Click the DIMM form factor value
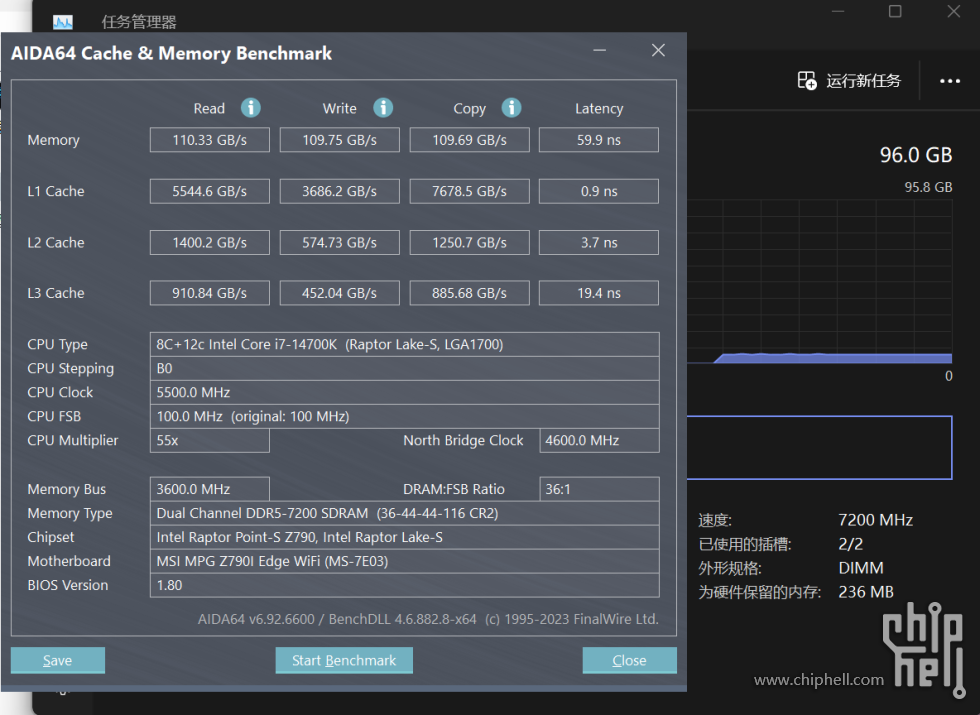 tap(861, 568)
